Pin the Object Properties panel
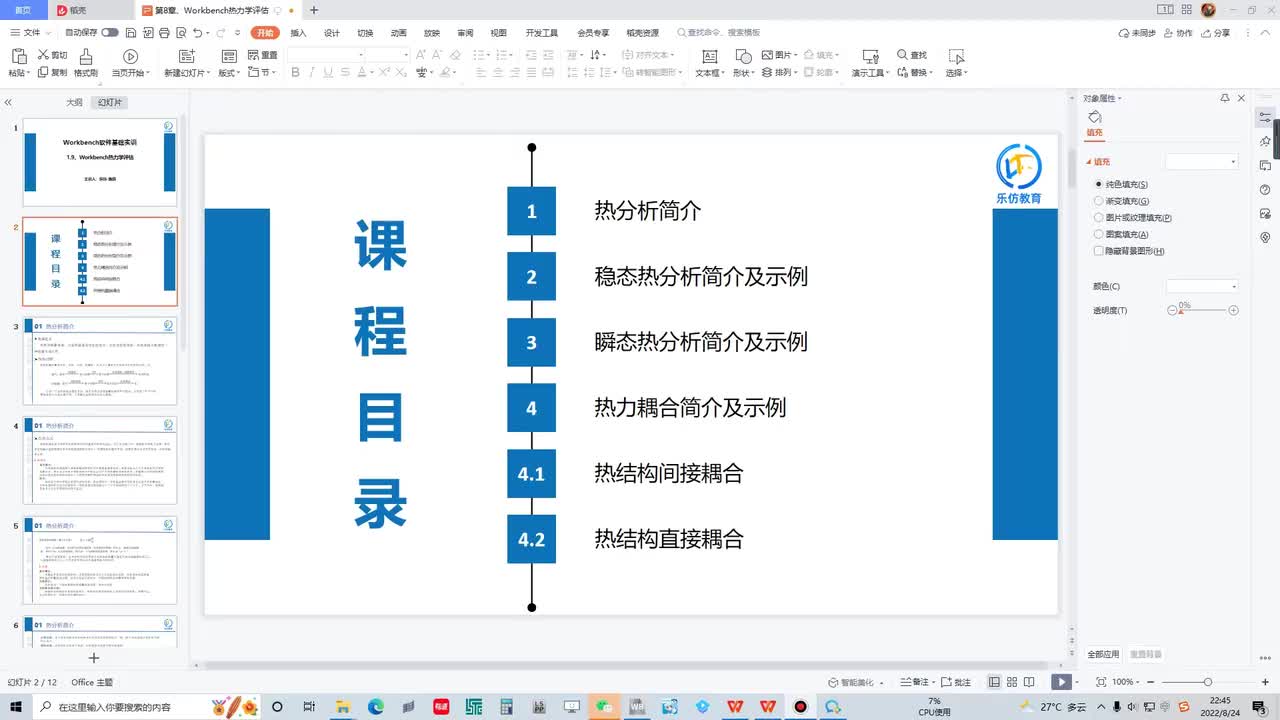Image resolution: width=1280 pixels, height=720 pixels. 1225,98
